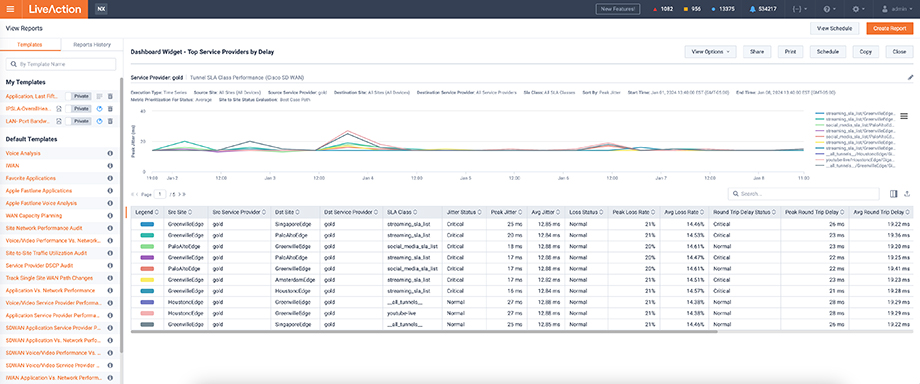920x384 pixels.
Task: Show info for Voice Analysis template
Action: tap(110, 153)
